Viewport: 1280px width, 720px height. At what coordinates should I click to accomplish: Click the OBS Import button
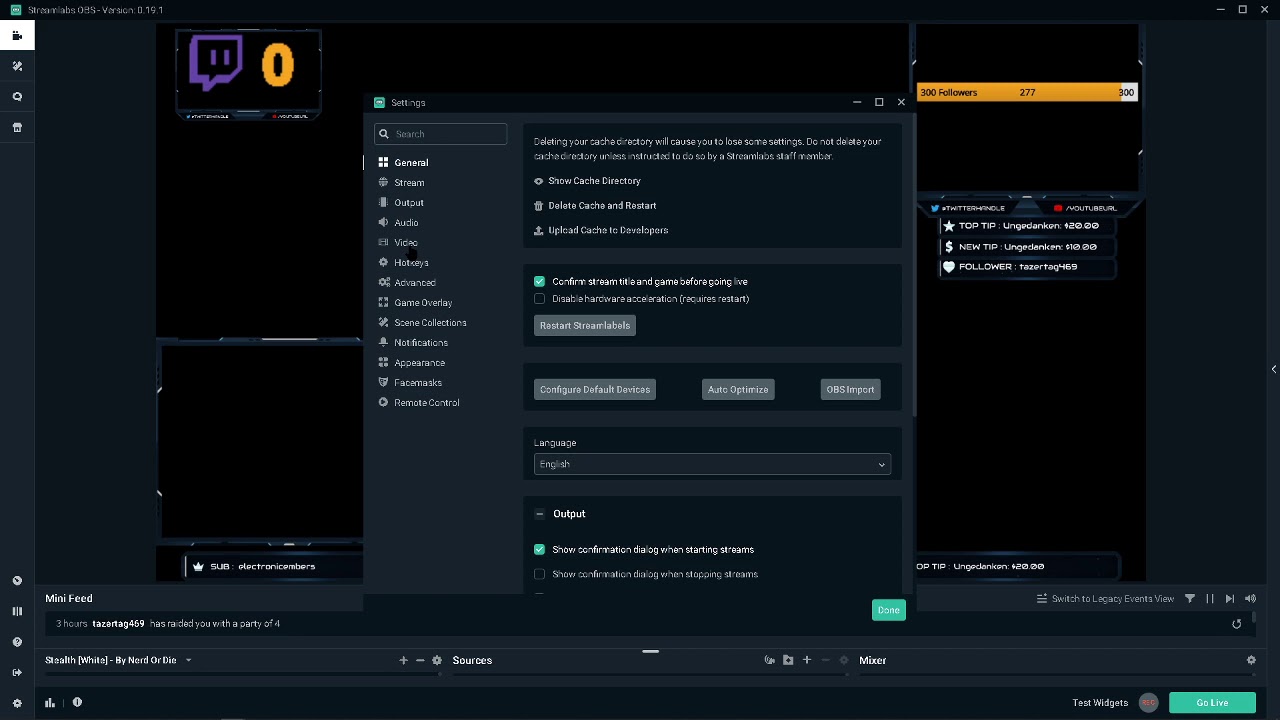[x=850, y=390]
